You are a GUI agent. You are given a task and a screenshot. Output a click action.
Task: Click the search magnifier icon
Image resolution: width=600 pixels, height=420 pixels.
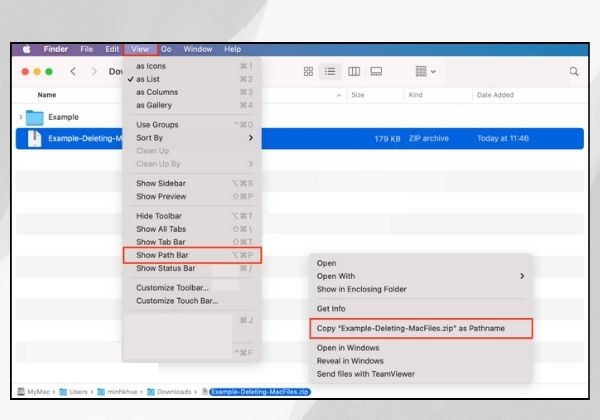coord(574,72)
